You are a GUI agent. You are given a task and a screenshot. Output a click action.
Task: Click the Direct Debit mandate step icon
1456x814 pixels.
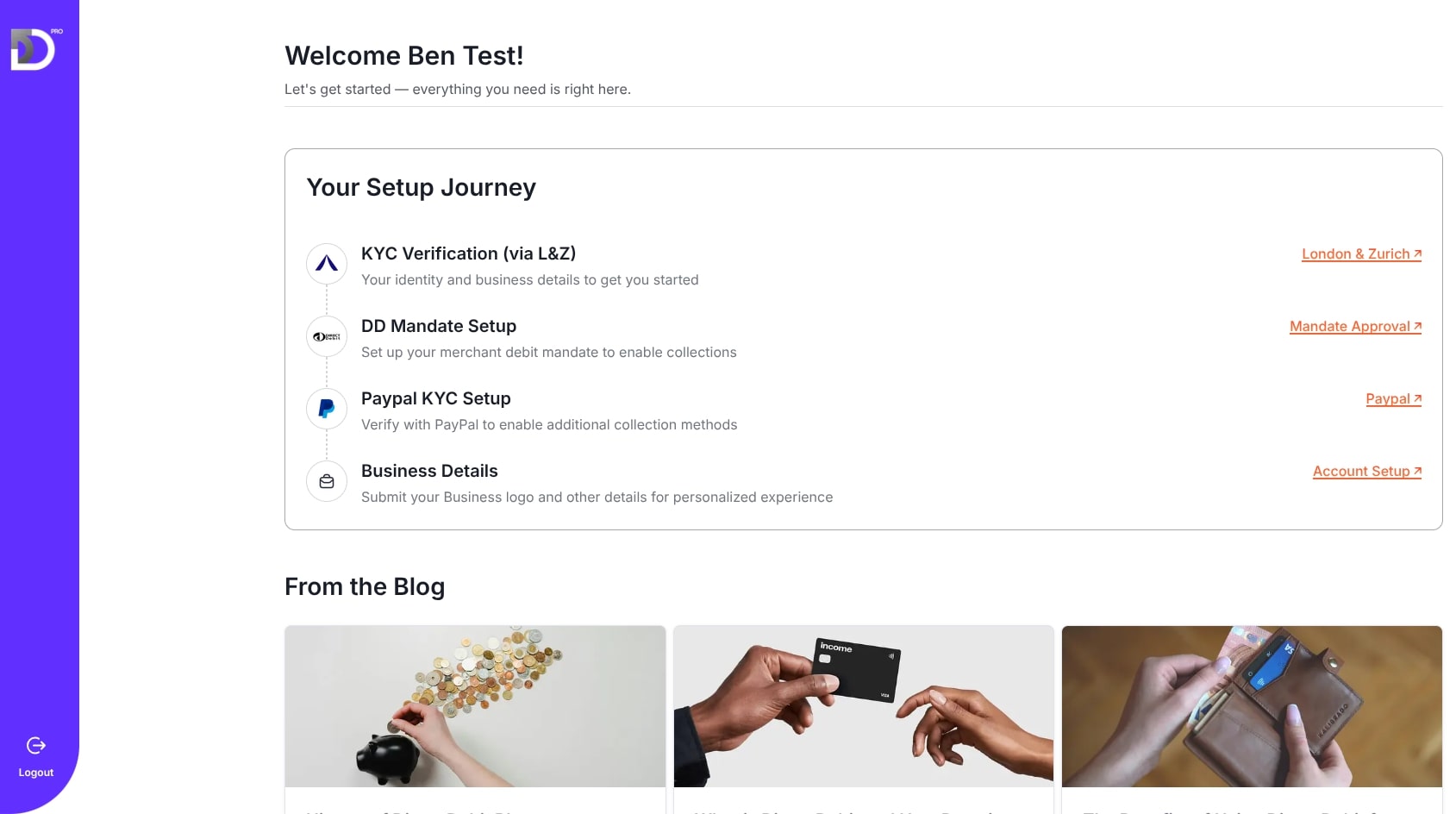pyautogui.click(x=327, y=336)
